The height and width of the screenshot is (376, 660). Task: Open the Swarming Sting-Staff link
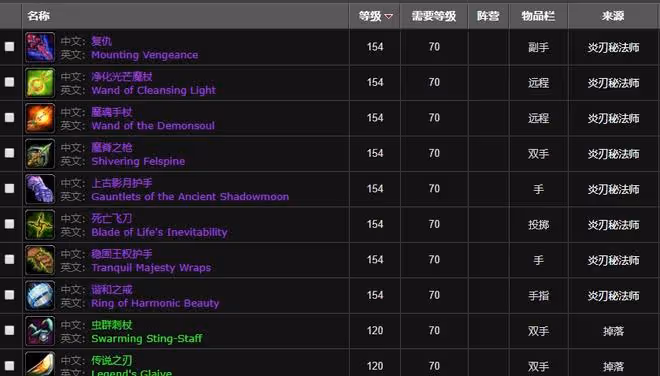click(146, 339)
